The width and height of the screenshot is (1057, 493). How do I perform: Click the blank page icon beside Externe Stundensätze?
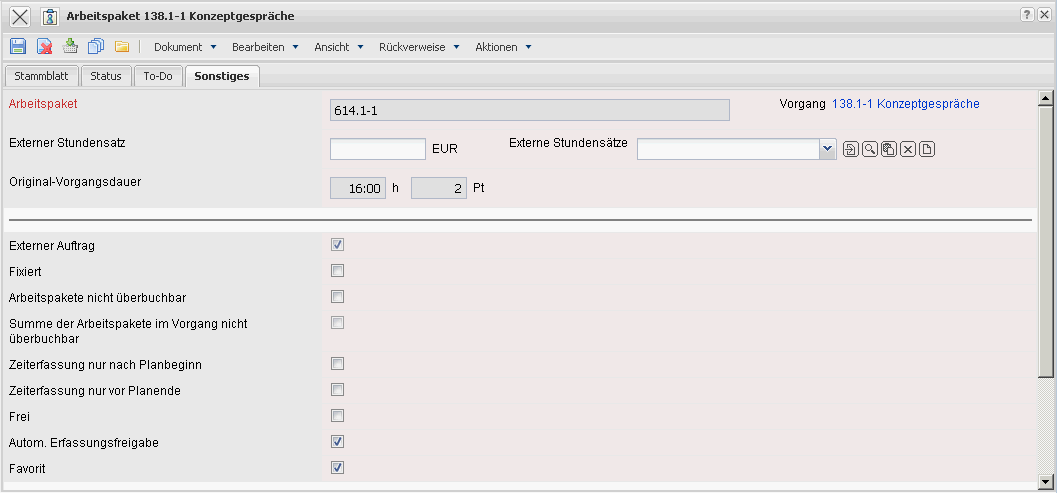coord(927,149)
